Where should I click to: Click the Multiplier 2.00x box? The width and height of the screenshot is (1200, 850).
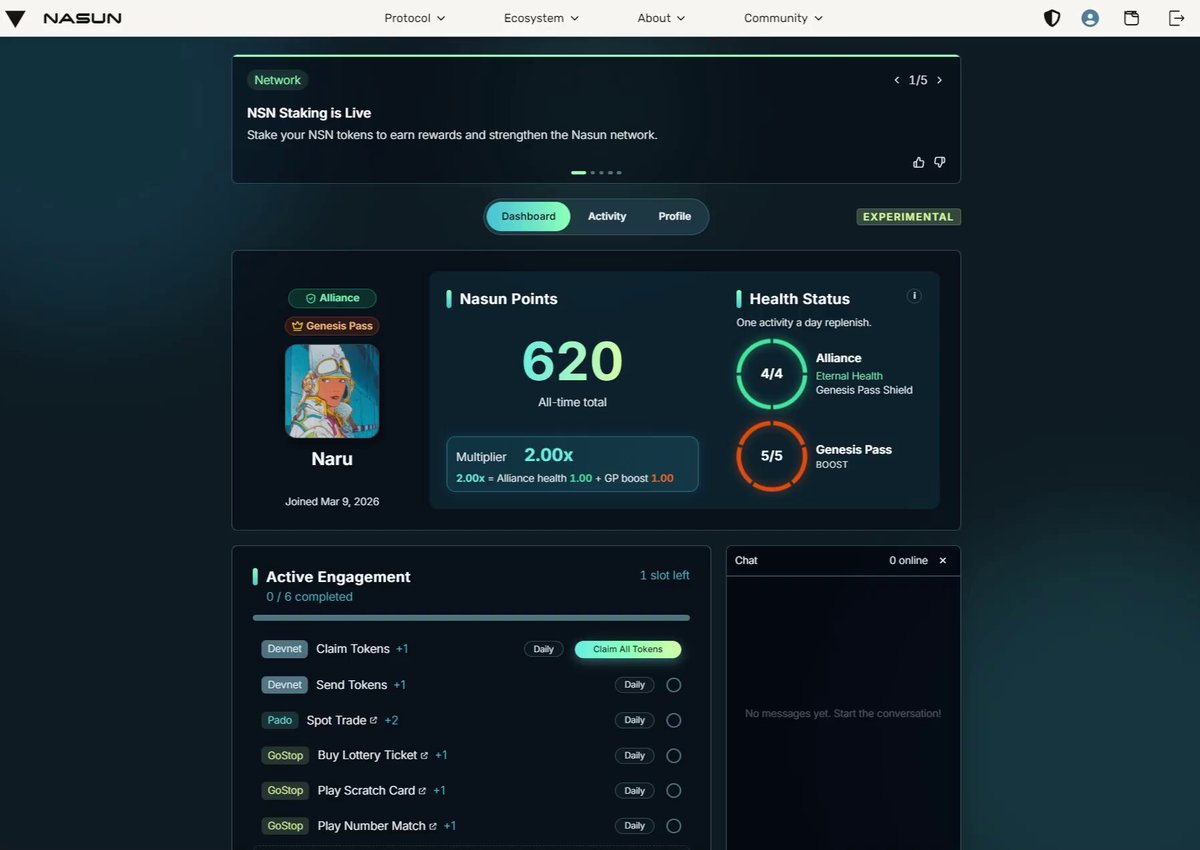[572, 464]
